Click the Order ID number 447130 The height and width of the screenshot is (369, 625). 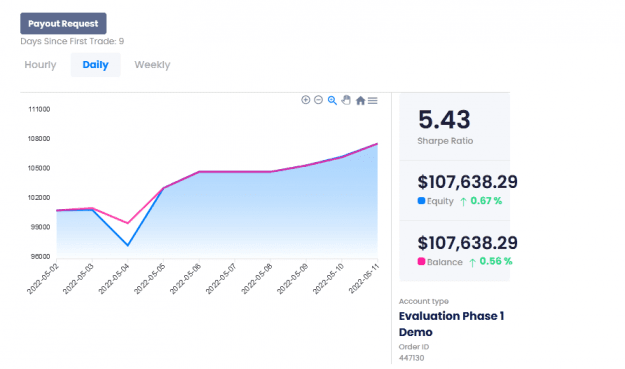[x=411, y=358]
